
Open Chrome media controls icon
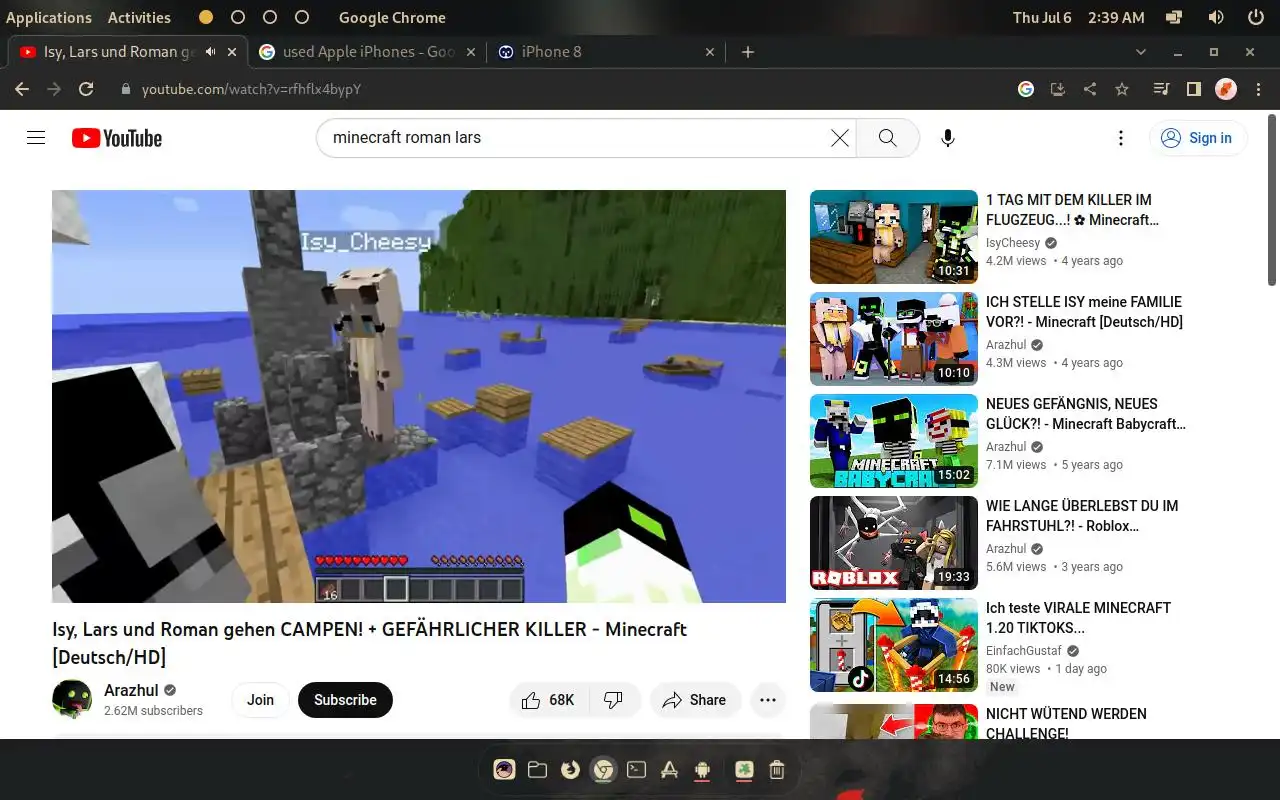tap(1161, 89)
